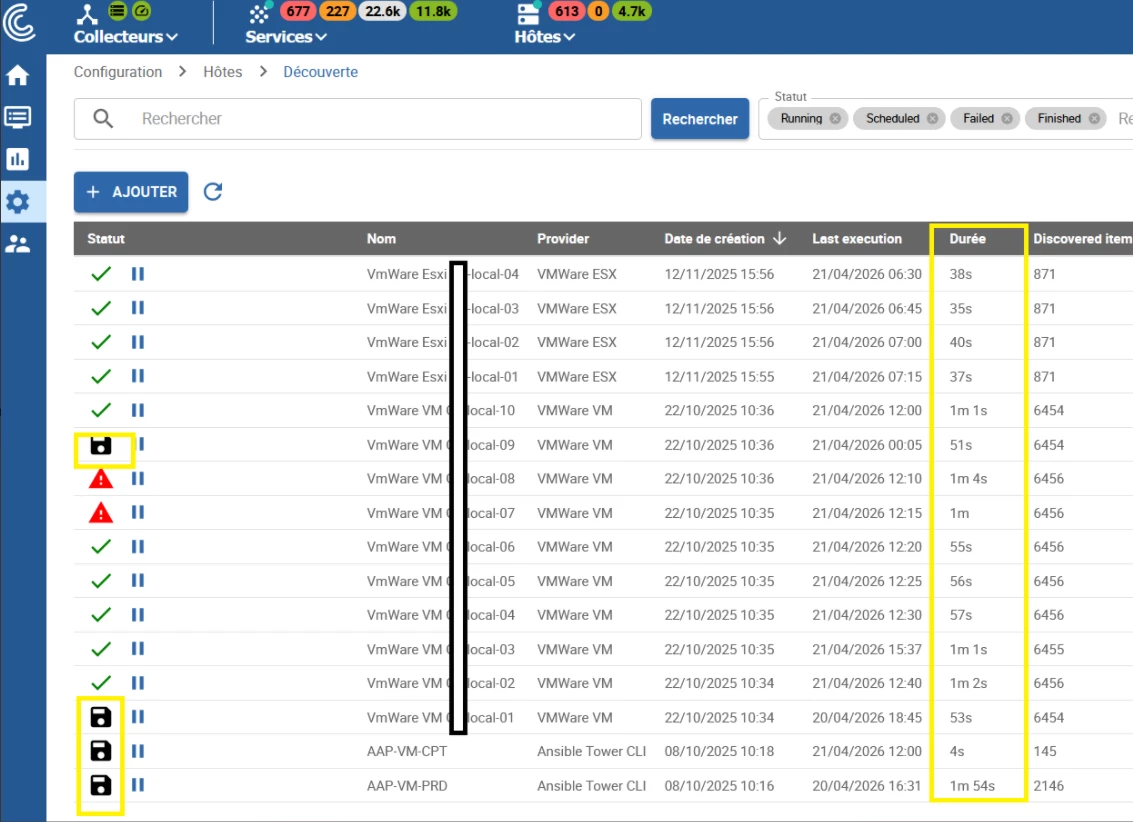Remove the Scheduled status filter chip
The image size is (1133, 822).
(x=933, y=118)
